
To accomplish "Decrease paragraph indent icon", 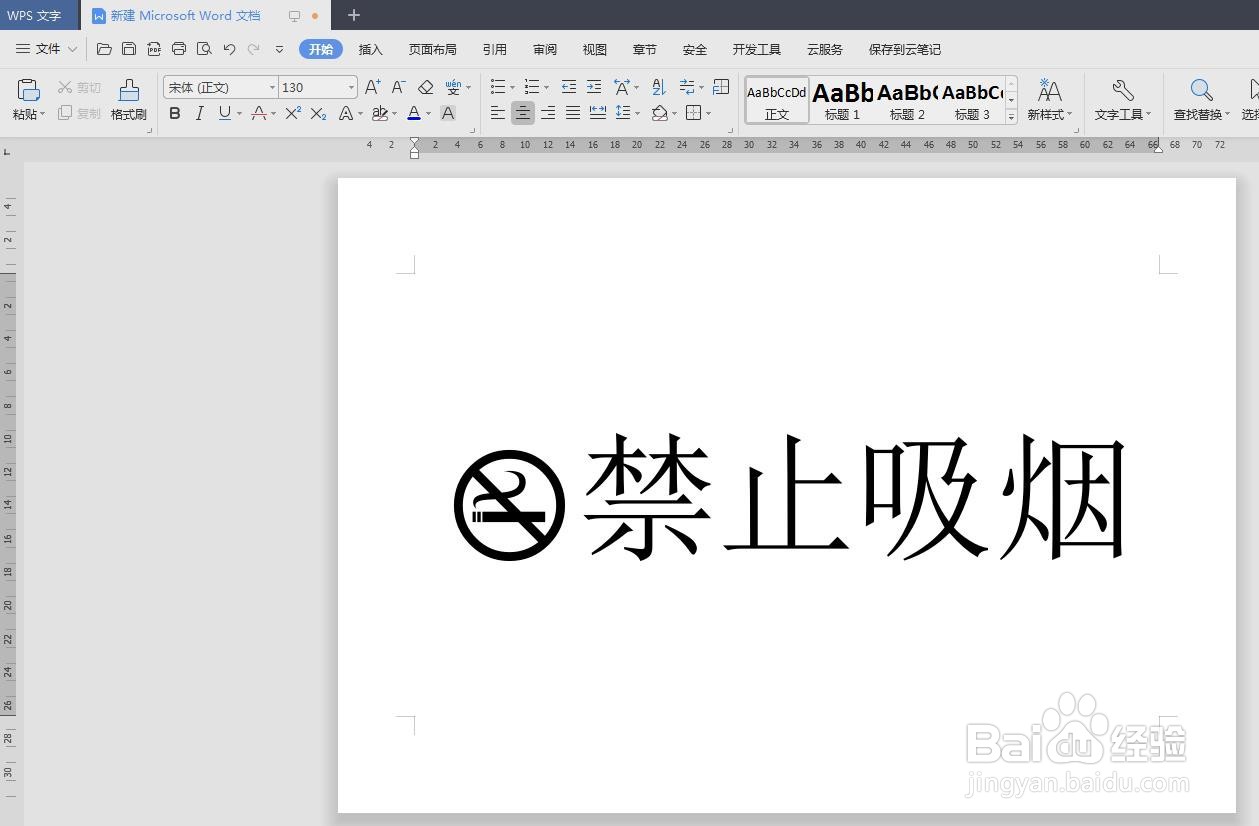I will (x=569, y=87).
